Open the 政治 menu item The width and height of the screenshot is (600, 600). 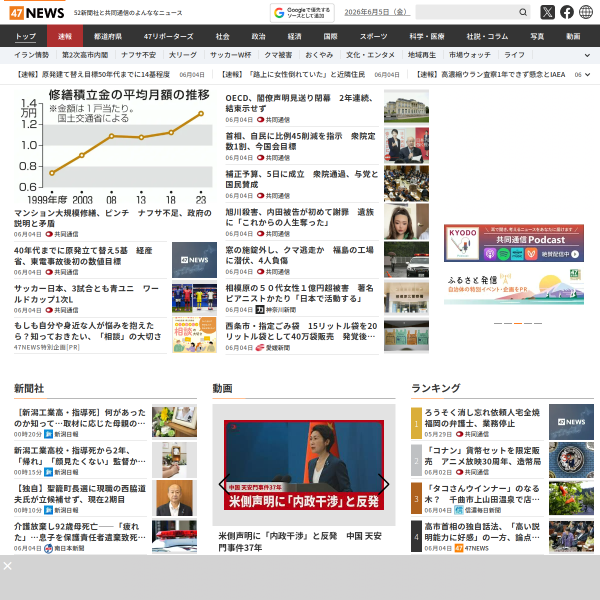(258, 36)
